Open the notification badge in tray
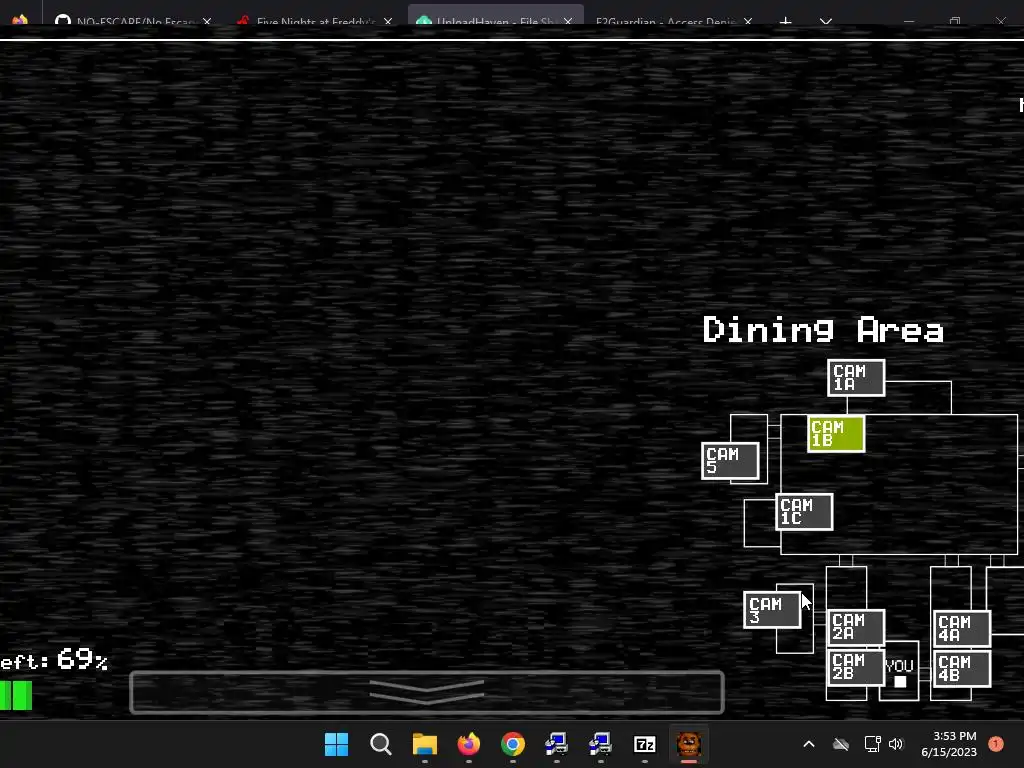 [x=996, y=744]
